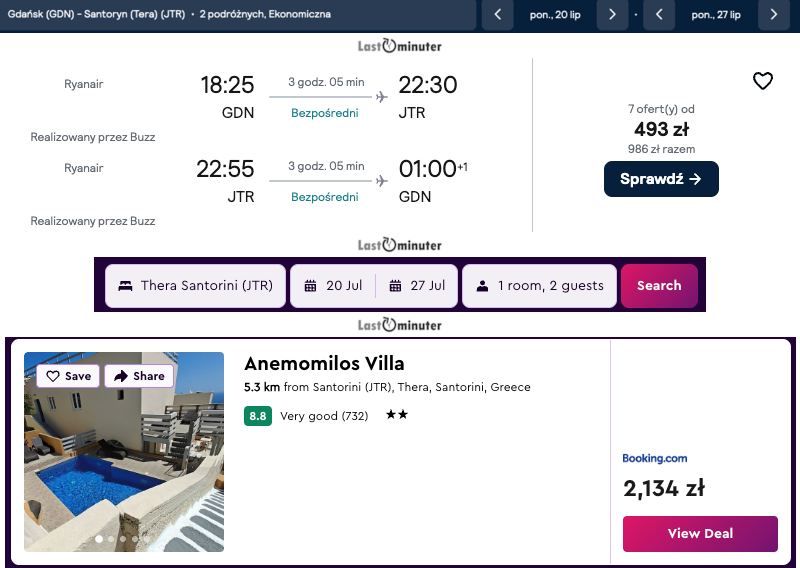
Task: Advance return date after 27 lip
Action: point(773,15)
